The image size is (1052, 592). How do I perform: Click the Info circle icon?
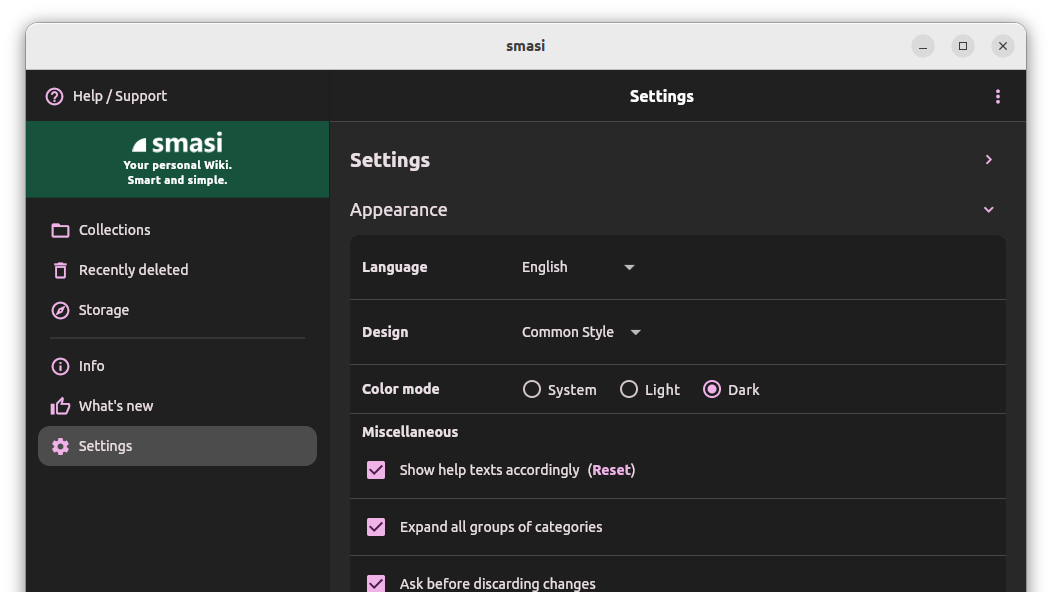coord(60,366)
